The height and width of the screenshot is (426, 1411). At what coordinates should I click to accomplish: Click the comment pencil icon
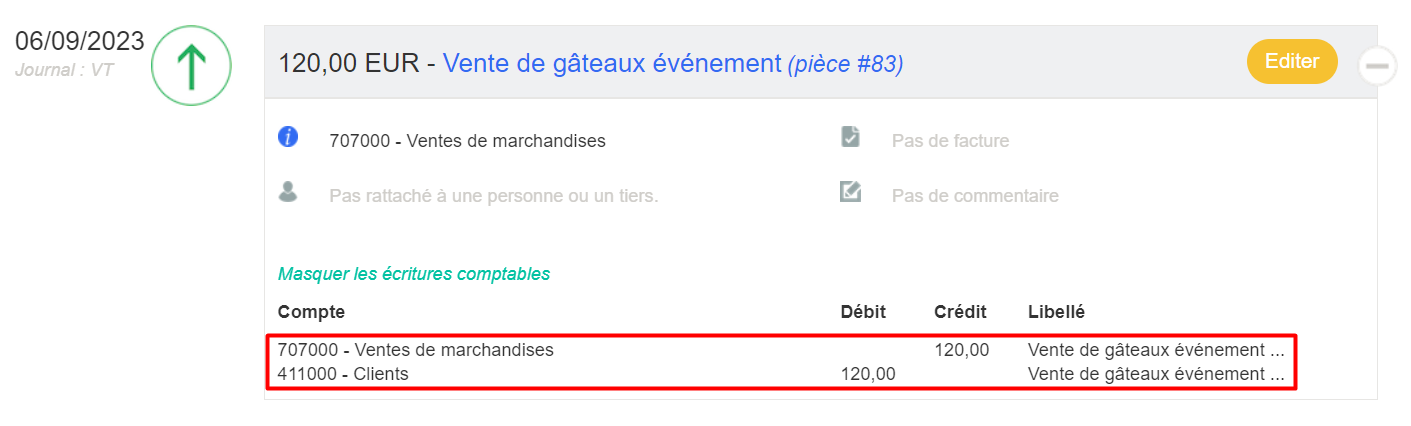[x=851, y=191]
